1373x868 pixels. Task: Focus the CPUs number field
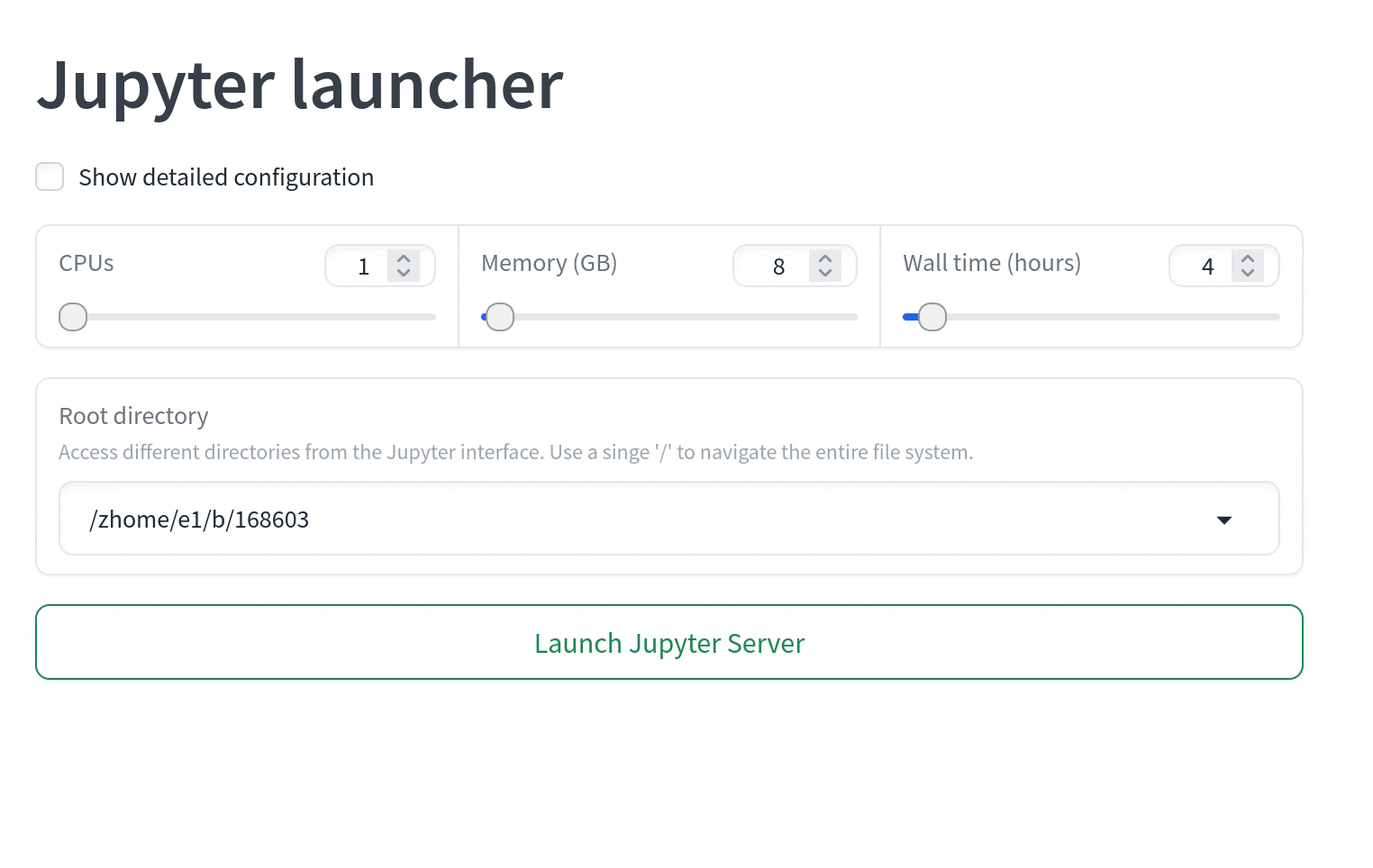coord(362,267)
